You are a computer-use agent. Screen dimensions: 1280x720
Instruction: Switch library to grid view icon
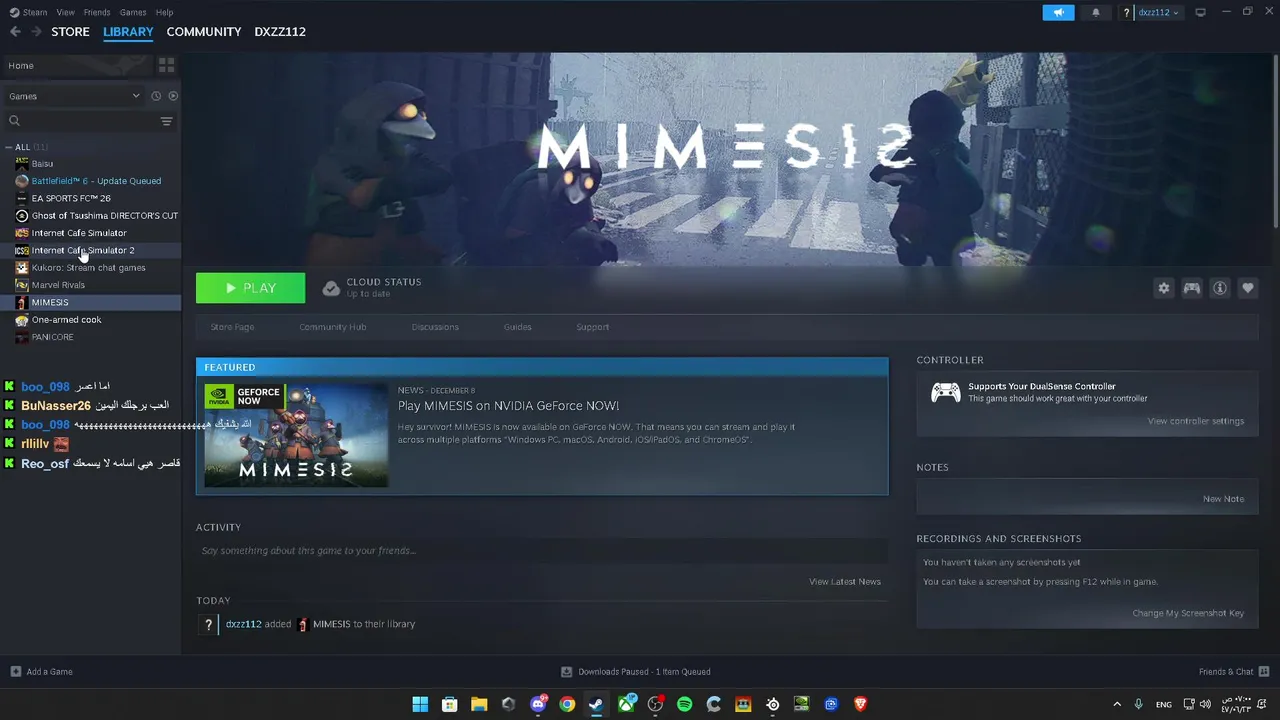pyautogui.click(x=166, y=65)
